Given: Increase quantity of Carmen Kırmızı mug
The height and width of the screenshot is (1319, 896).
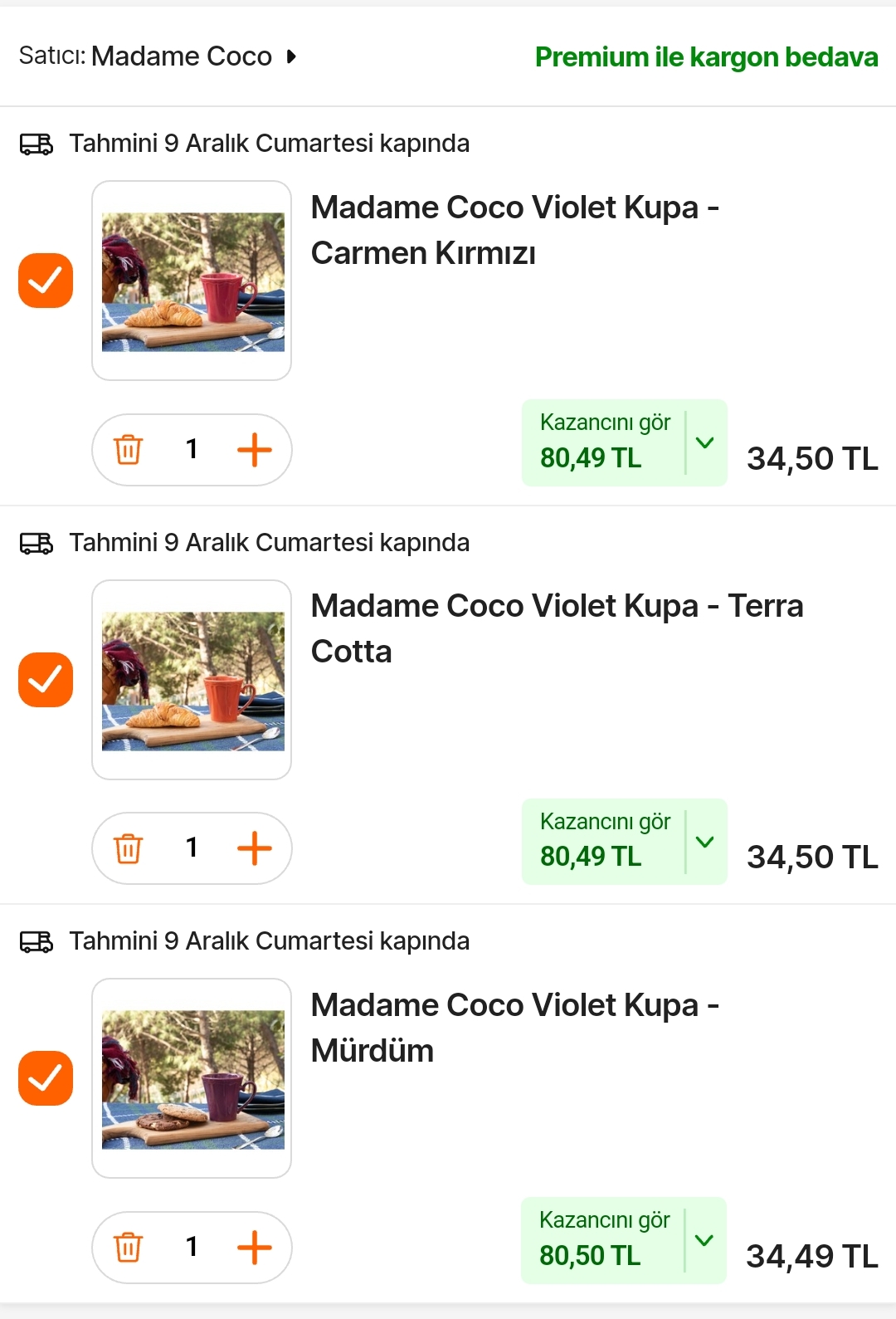Looking at the screenshot, I should click(x=255, y=450).
